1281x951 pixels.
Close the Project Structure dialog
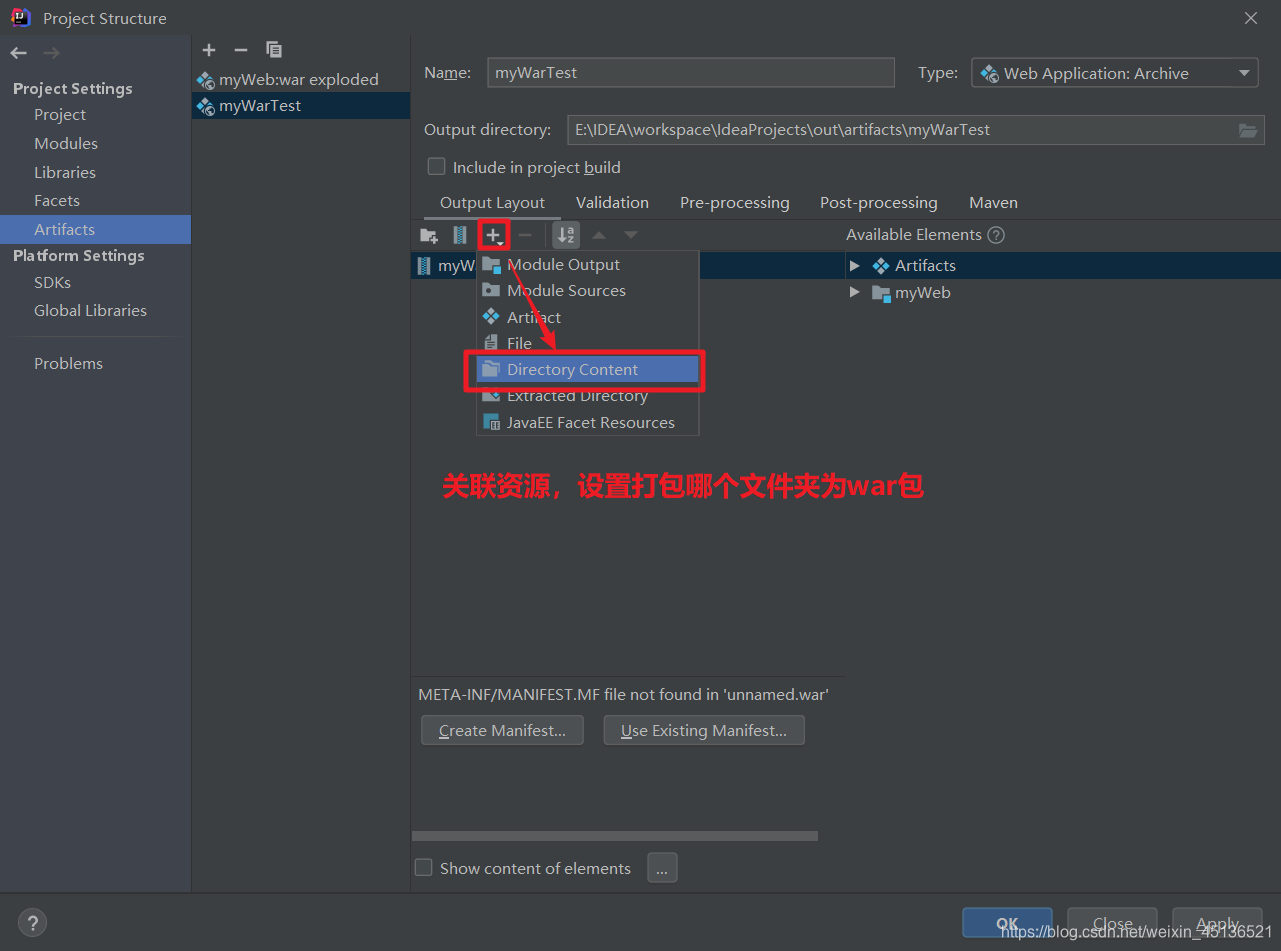(1251, 18)
